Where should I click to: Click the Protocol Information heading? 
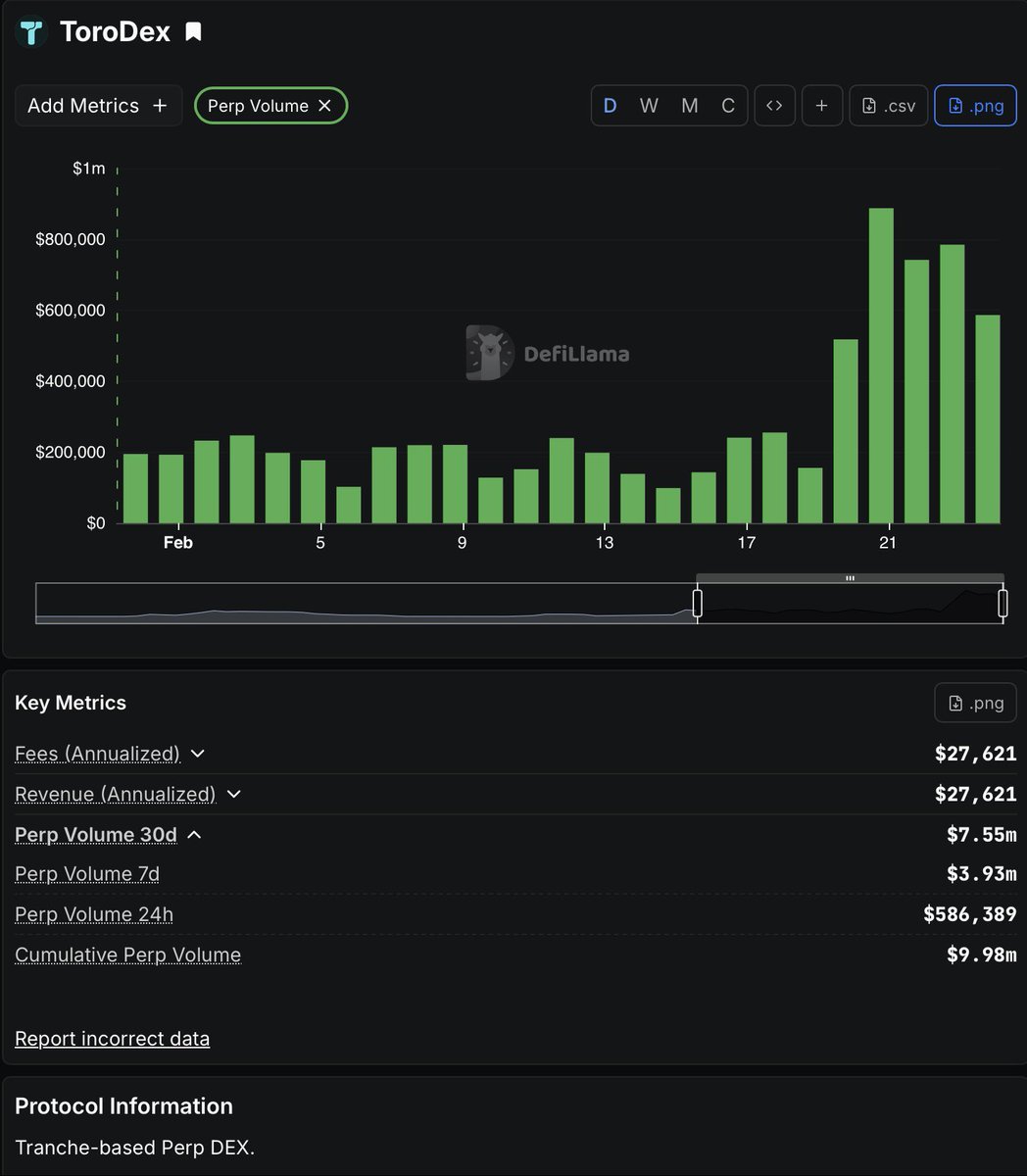[x=124, y=1106]
